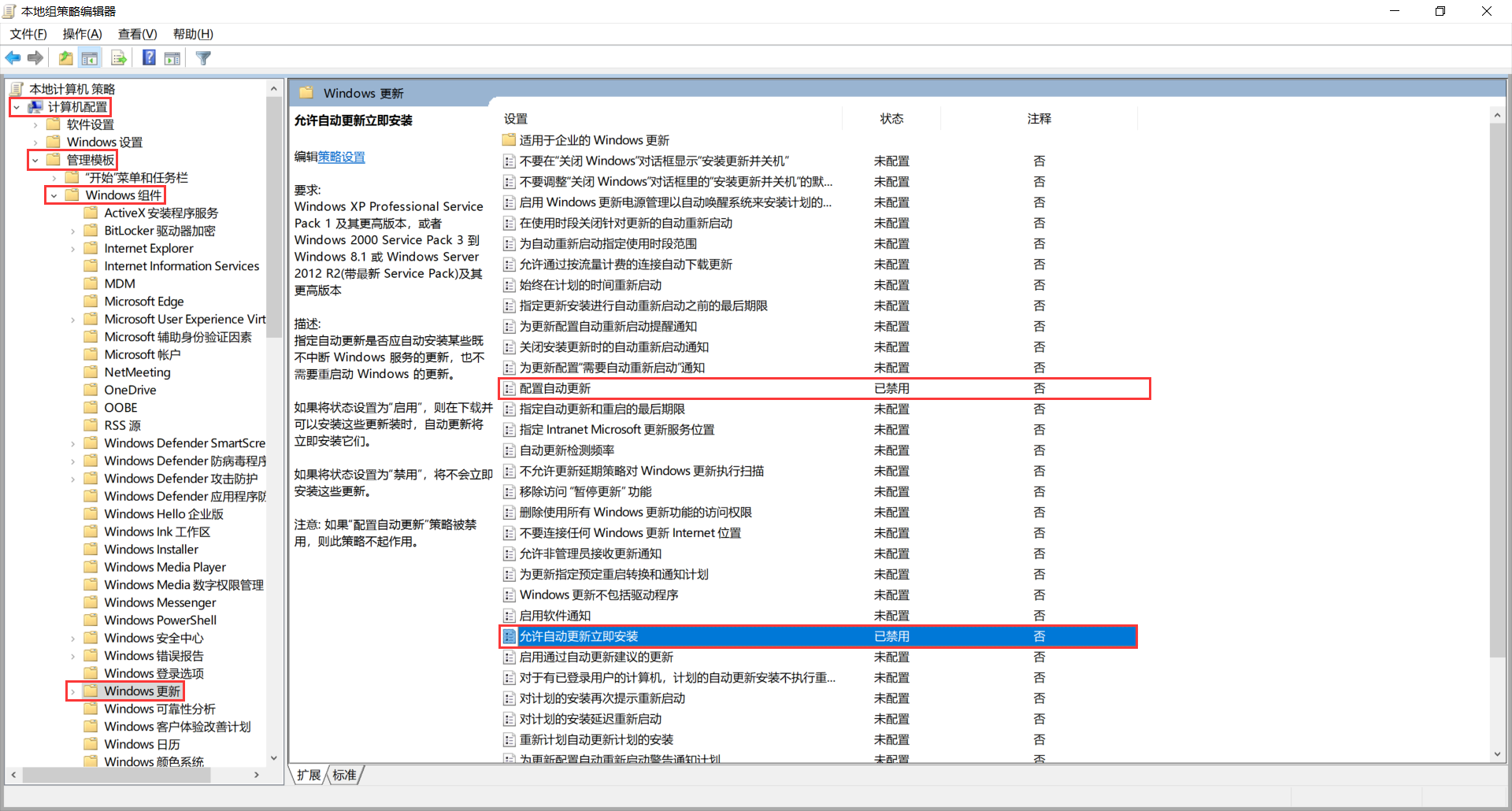This screenshot has width=1512, height=811.
Task: Expand the Internet Explorer node
Action: pos(72,248)
